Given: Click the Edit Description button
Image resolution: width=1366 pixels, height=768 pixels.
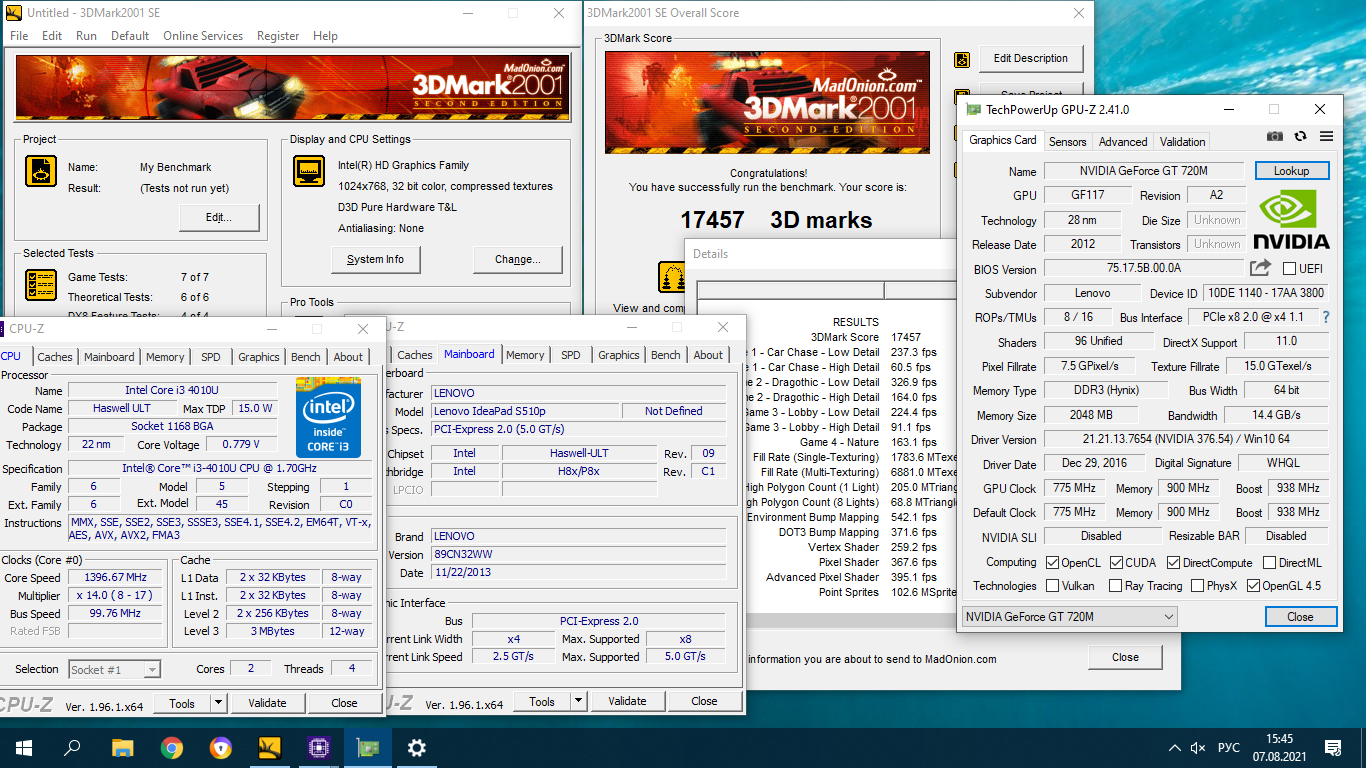Looking at the screenshot, I should click(1031, 59).
